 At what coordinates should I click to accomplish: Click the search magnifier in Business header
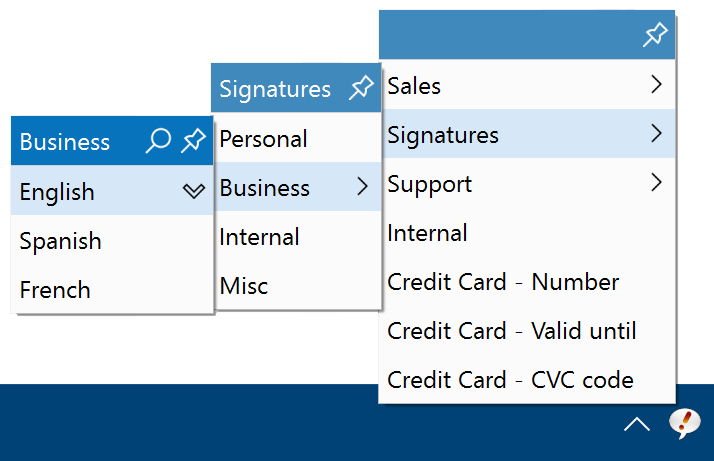tap(158, 140)
